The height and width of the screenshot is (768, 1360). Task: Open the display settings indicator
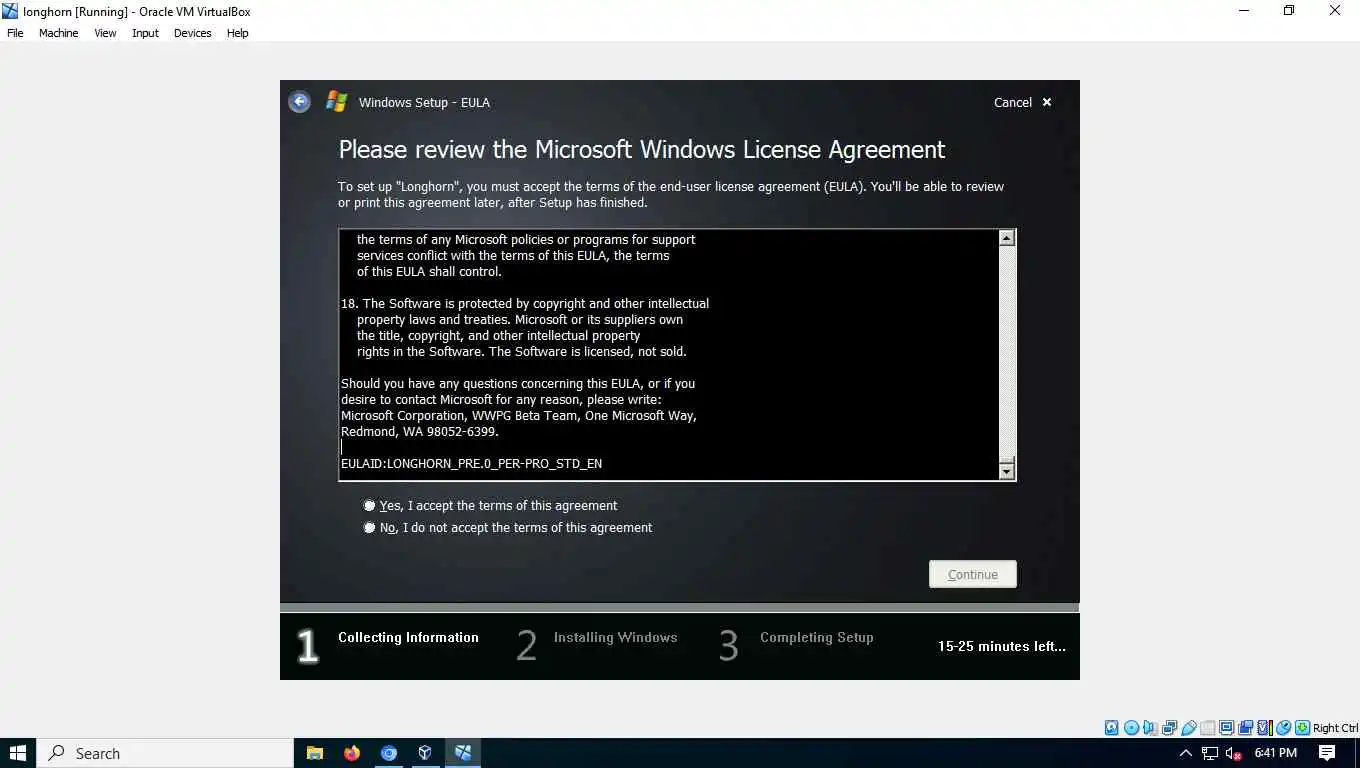(1226, 728)
